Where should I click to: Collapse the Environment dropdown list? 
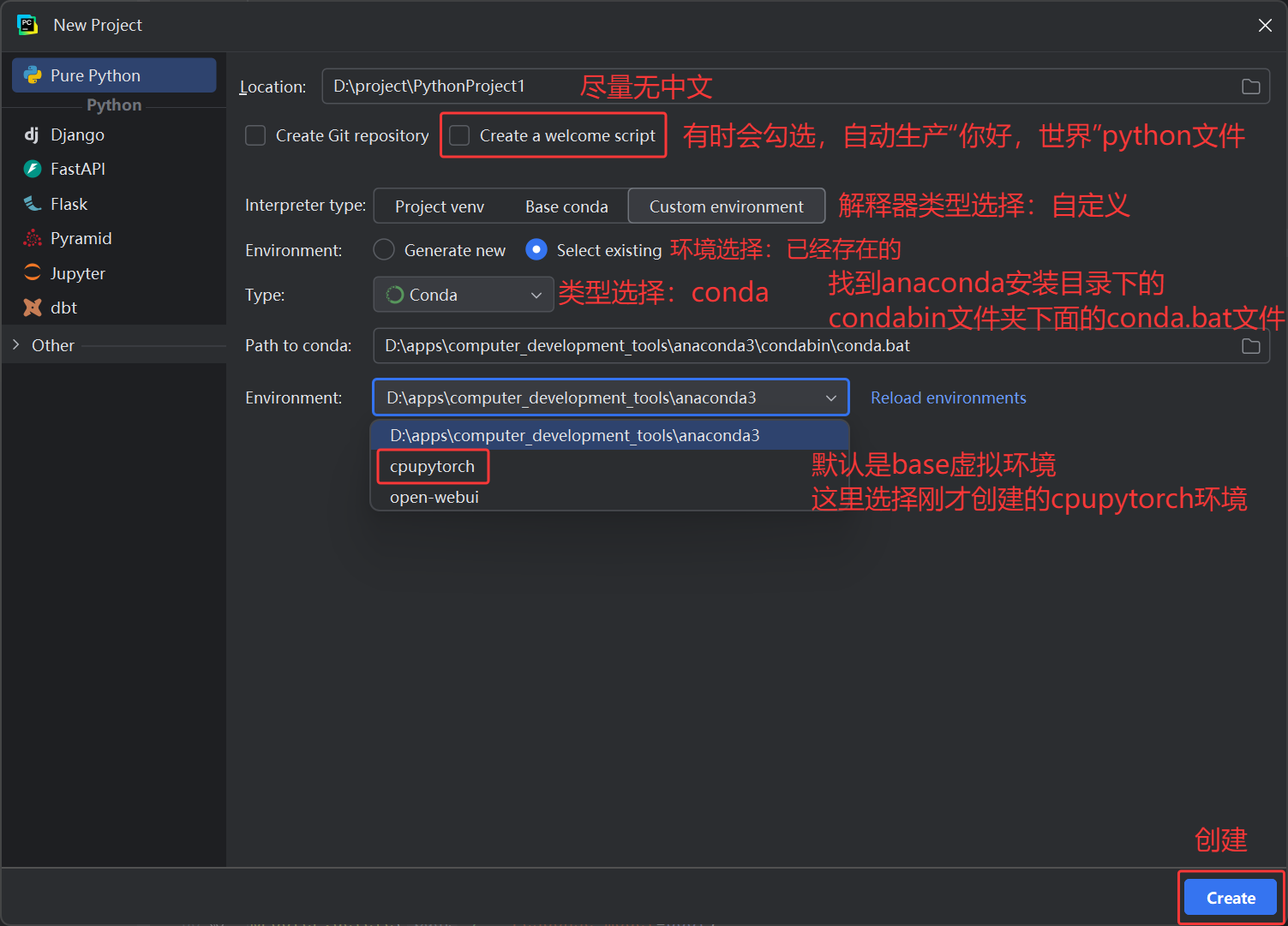830,397
